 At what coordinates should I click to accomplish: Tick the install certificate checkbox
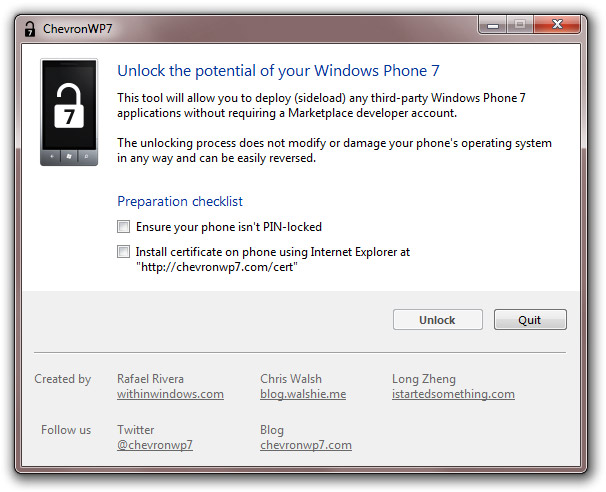[123, 252]
